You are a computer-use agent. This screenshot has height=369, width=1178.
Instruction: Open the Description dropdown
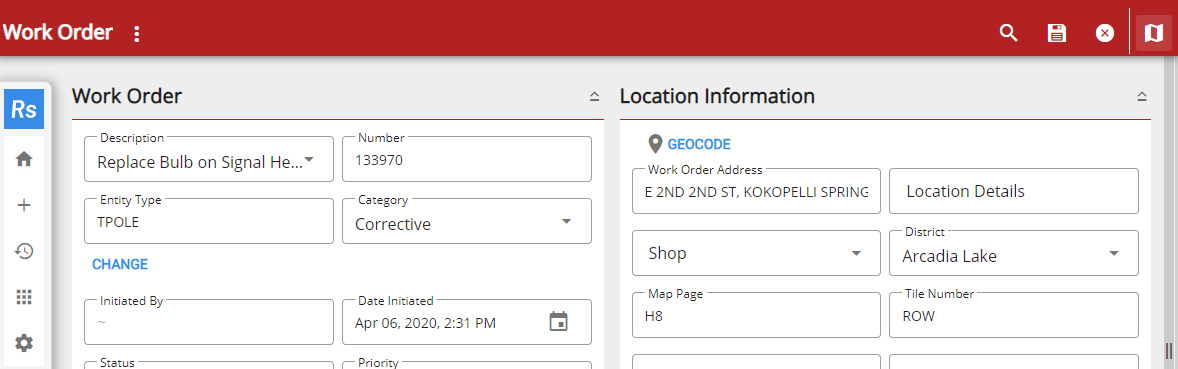[x=209, y=159]
